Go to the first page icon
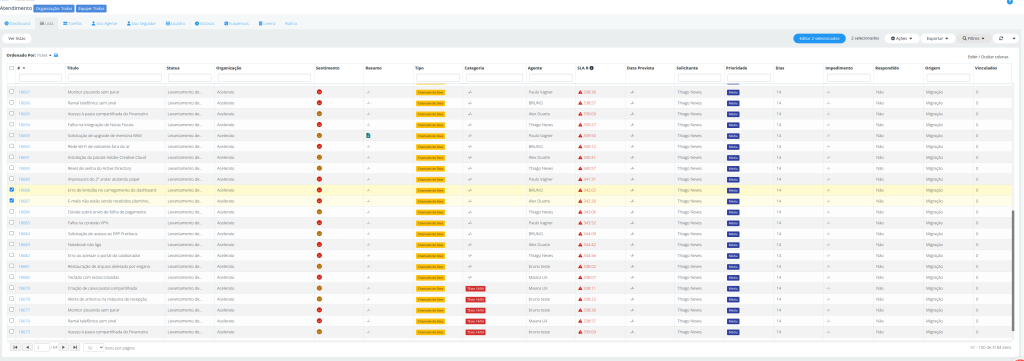This screenshot has width=1024, height=361. click(16, 347)
